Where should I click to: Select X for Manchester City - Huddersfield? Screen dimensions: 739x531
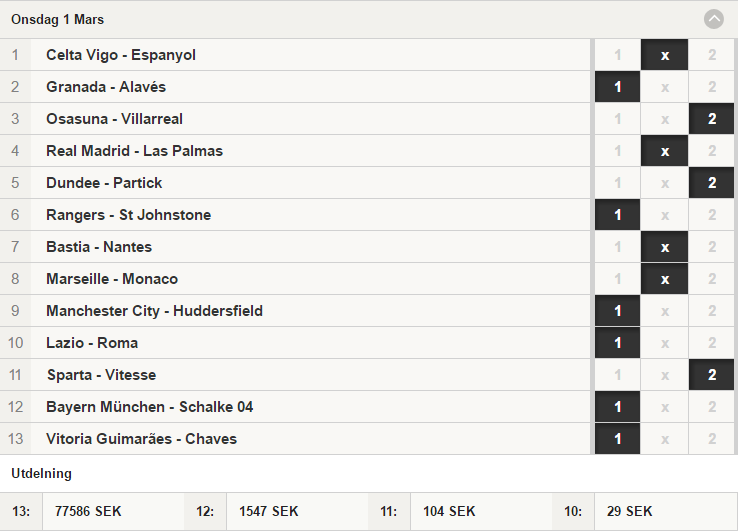665,311
